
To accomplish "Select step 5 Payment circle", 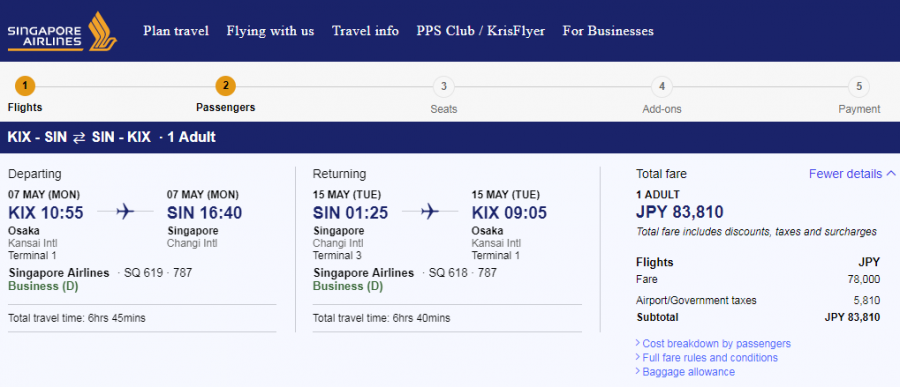I will click(x=859, y=87).
